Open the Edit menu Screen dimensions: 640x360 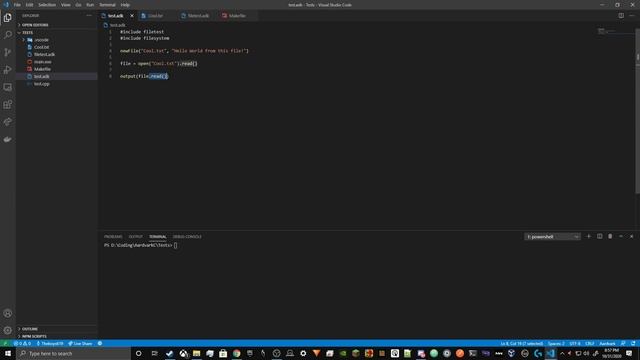point(29,5)
